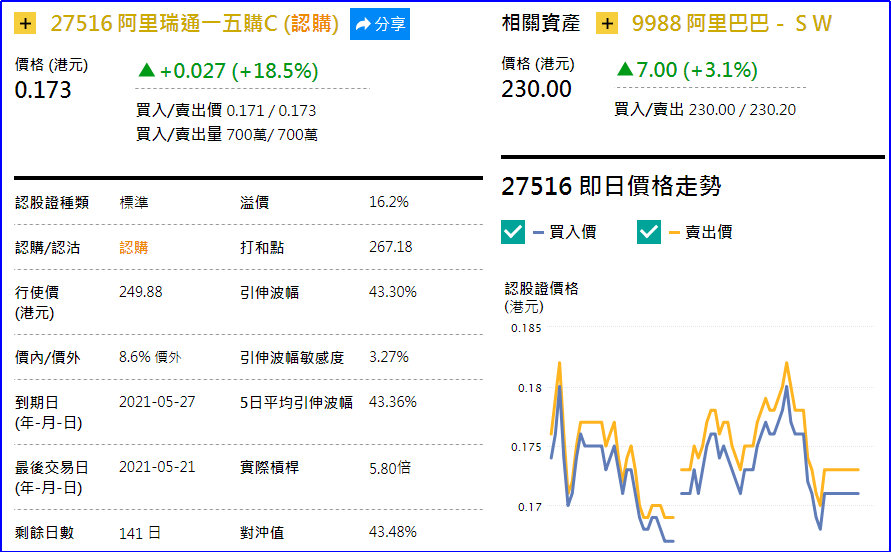The height and width of the screenshot is (552, 891).
Task: Select the 相關資產 heading label
Action: coord(541,23)
